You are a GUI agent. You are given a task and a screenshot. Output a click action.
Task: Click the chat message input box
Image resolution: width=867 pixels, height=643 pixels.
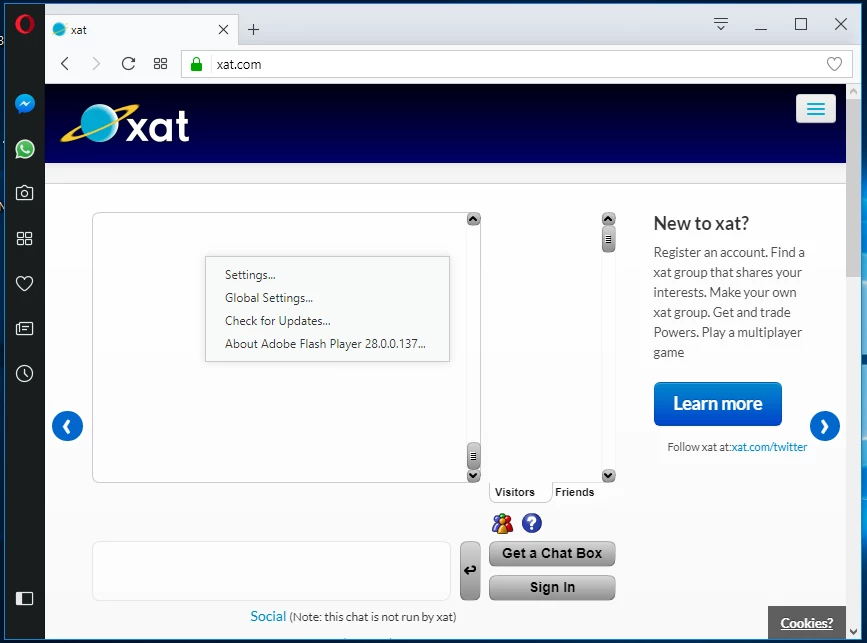click(271, 571)
